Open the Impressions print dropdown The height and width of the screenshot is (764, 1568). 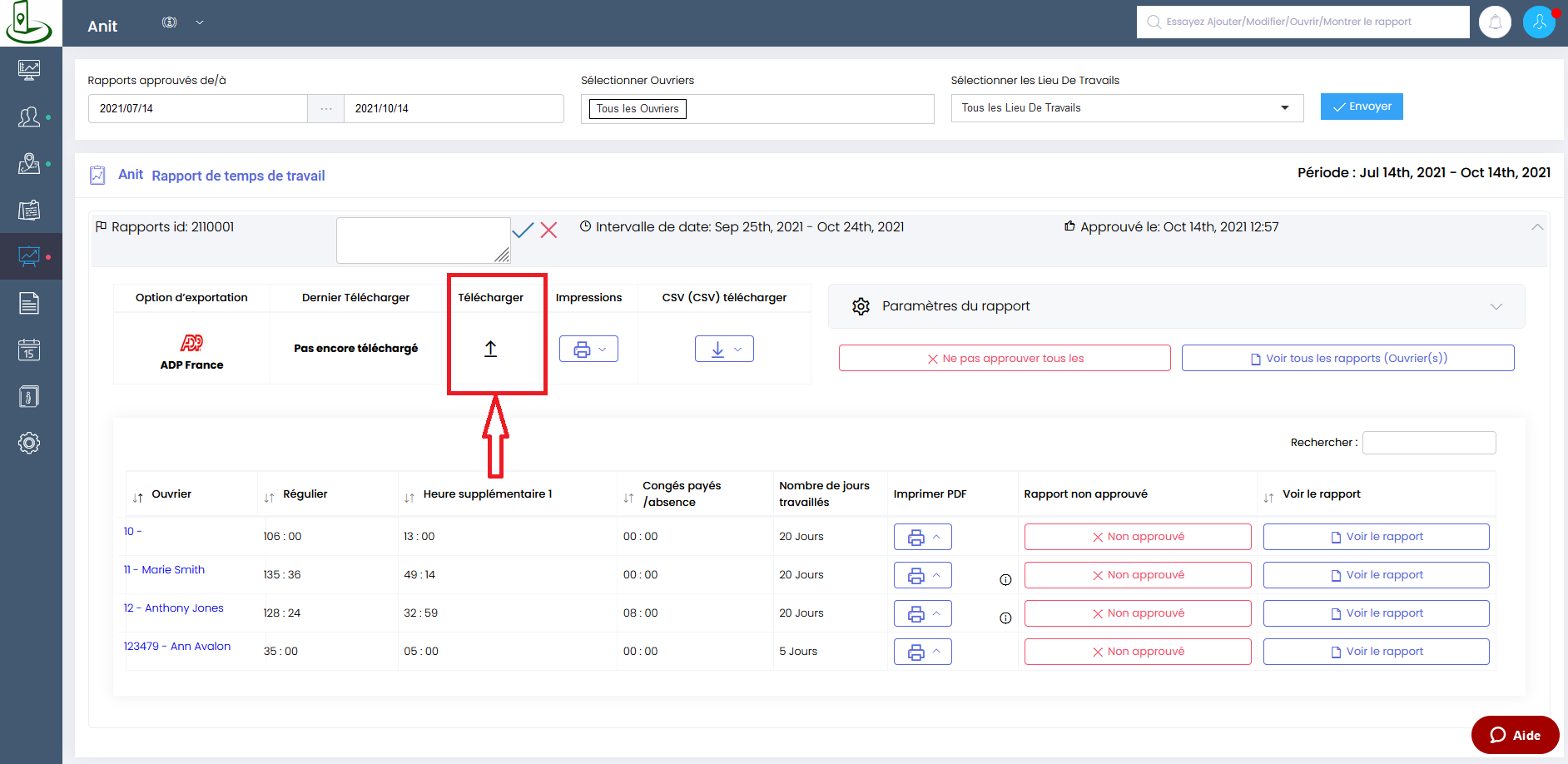pos(588,350)
